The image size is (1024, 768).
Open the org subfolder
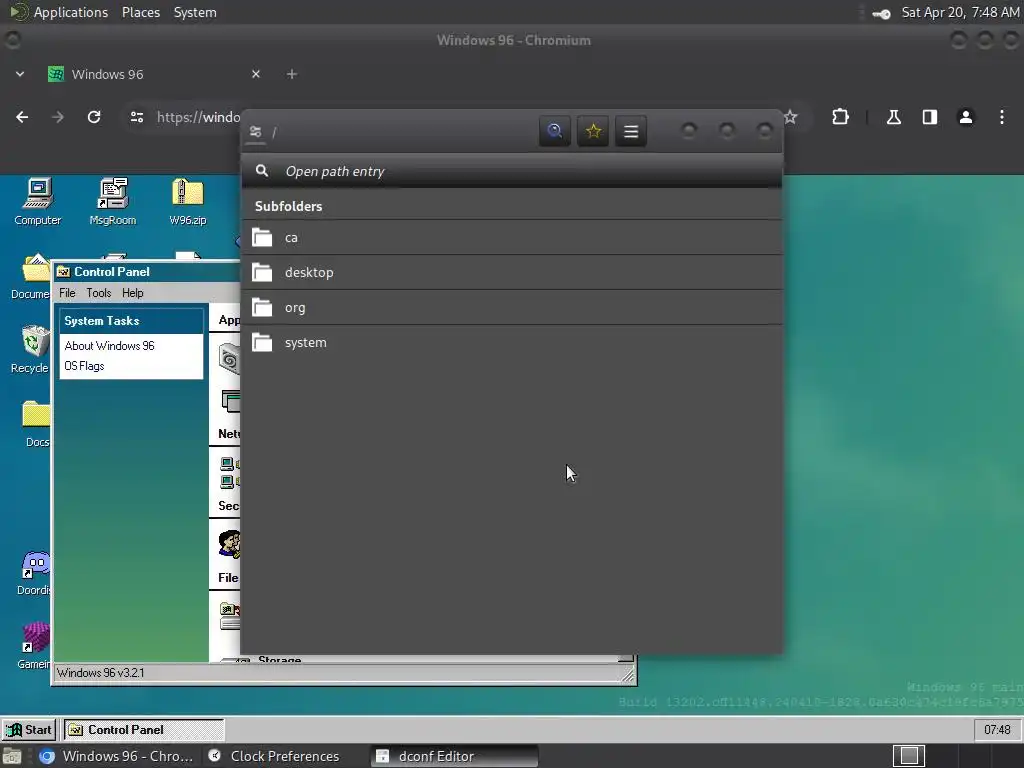tap(512, 308)
